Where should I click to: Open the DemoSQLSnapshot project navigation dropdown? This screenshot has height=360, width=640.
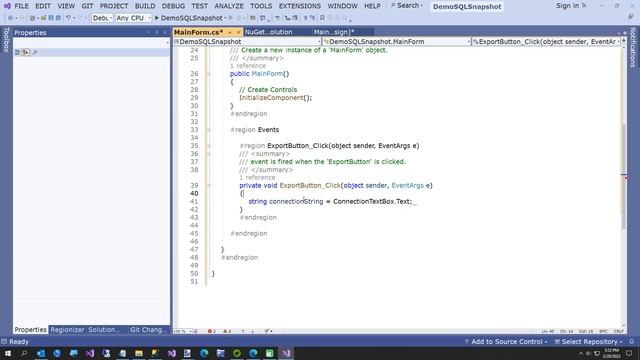(247, 42)
